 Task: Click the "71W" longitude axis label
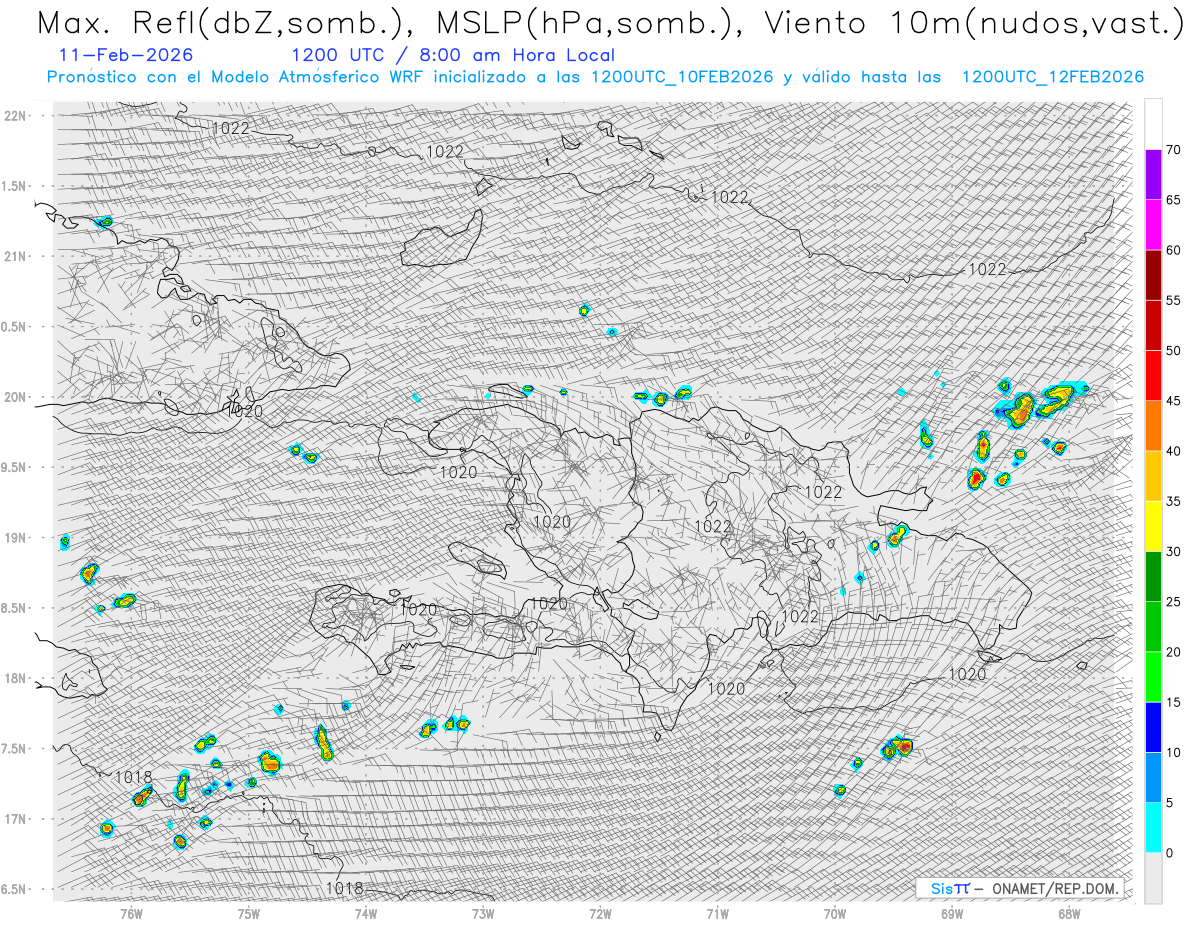717,913
